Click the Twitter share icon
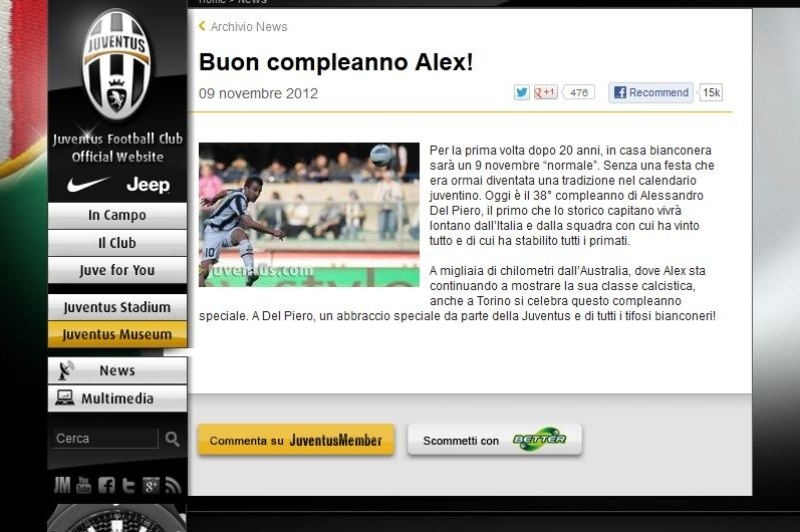The width and height of the screenshot is (800, 532). (x=521, y=93)
